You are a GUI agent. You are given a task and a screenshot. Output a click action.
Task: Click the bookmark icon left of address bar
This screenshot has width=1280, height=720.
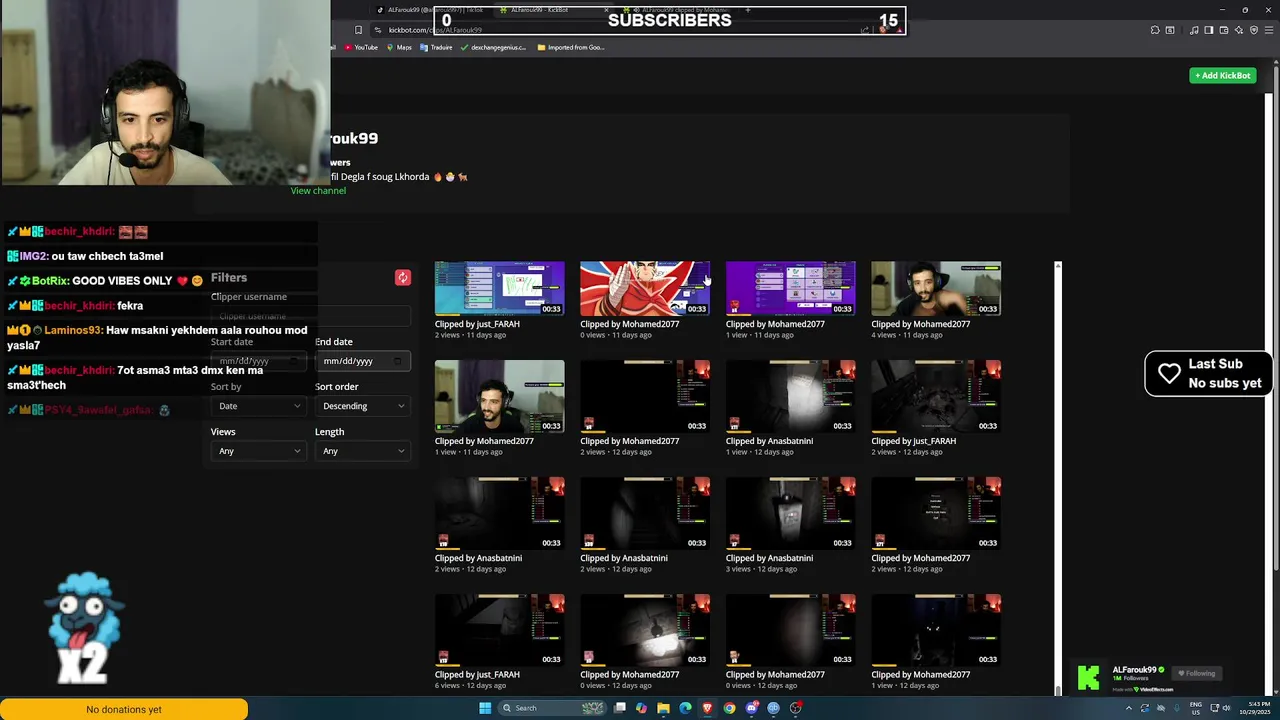[358, 30]
